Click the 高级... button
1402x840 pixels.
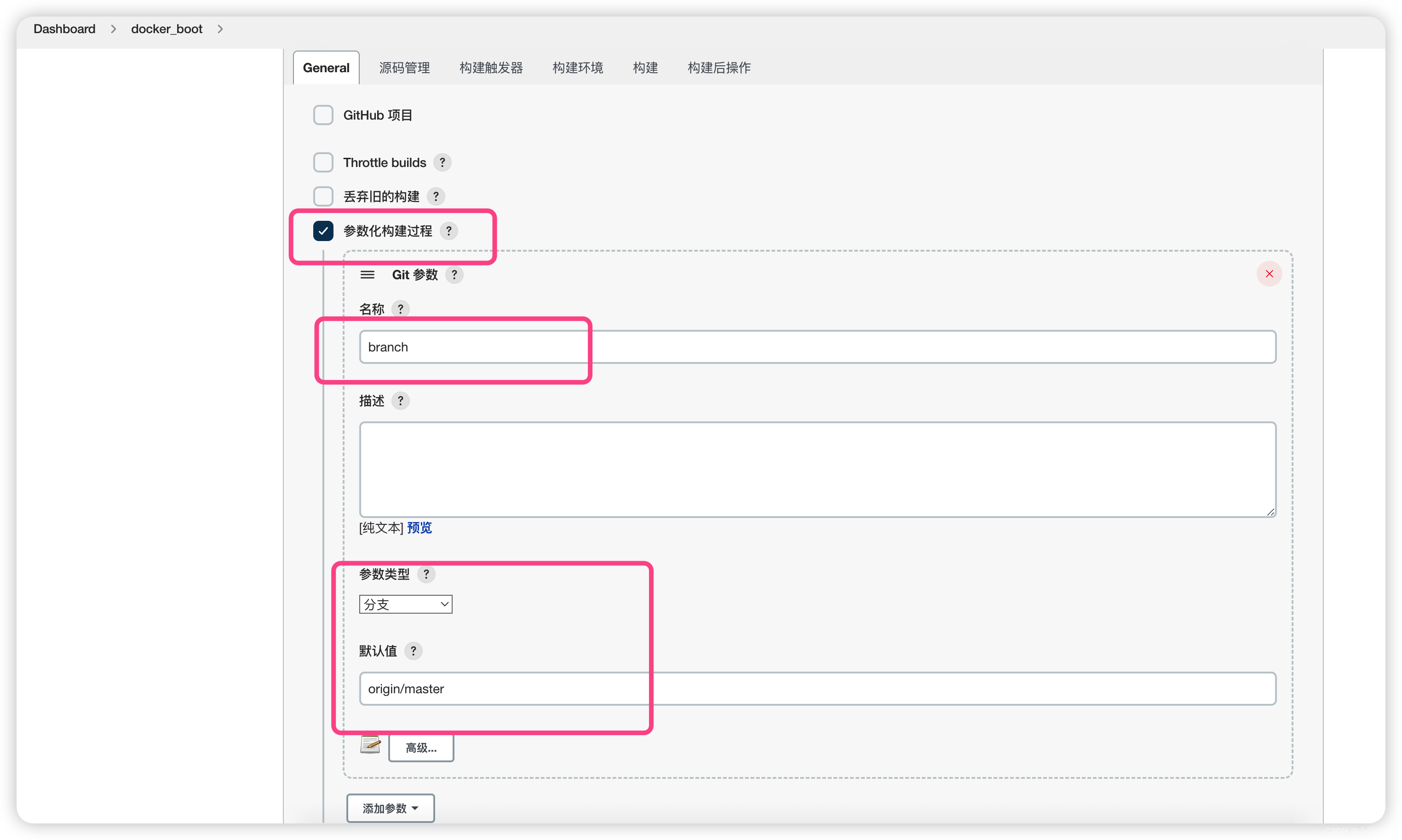[x=421, y=748]
